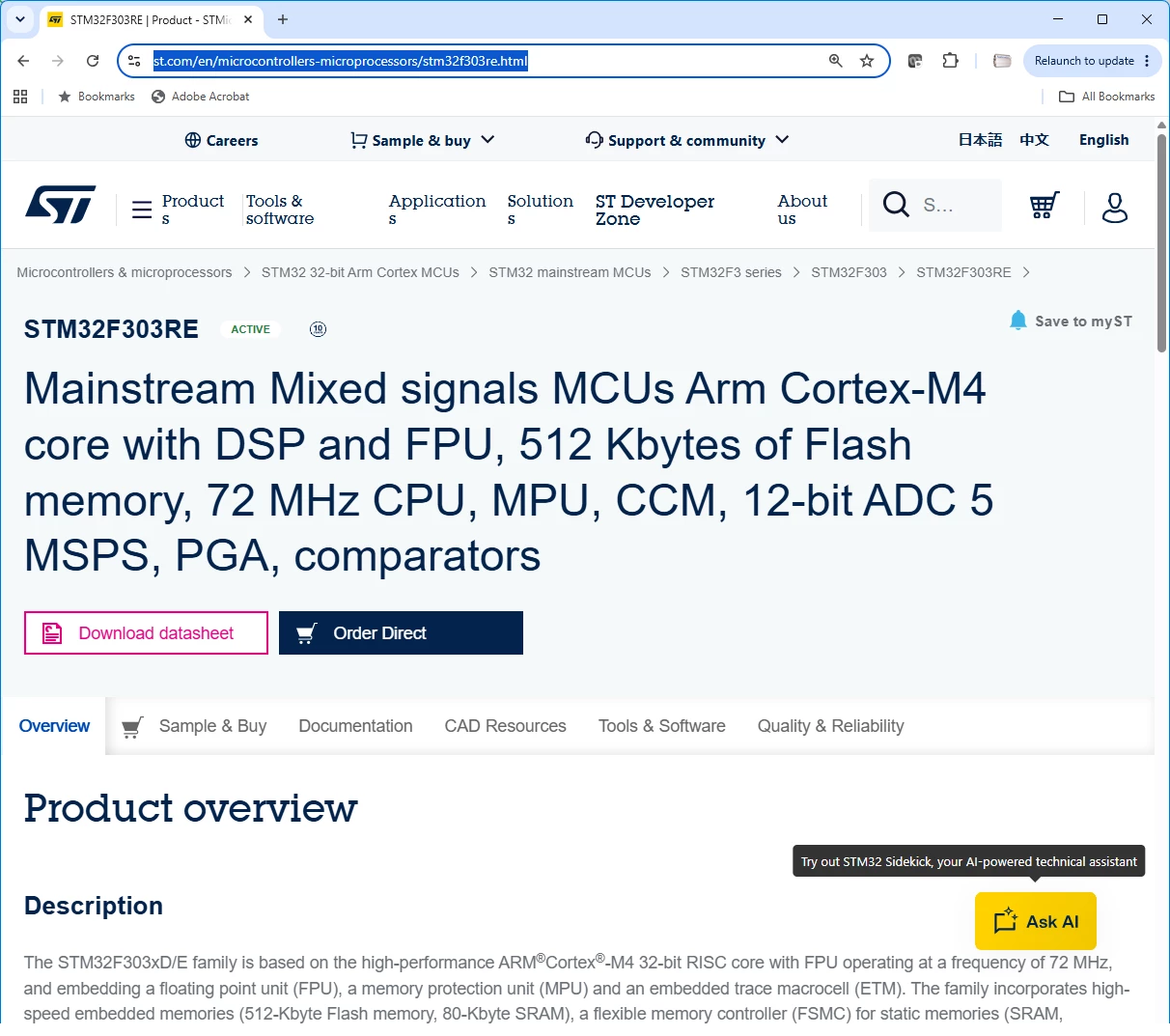Open the About us menu
The image size is (1170, 1036).
802,210
